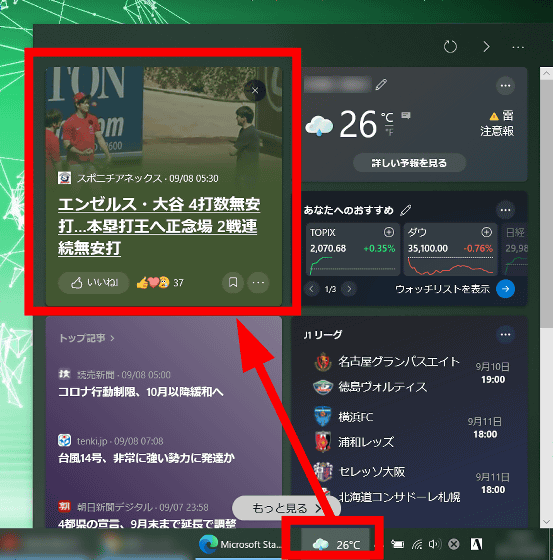
Task: Select 徳島ヴォルティス team row
Action: [x=370, y=387]
